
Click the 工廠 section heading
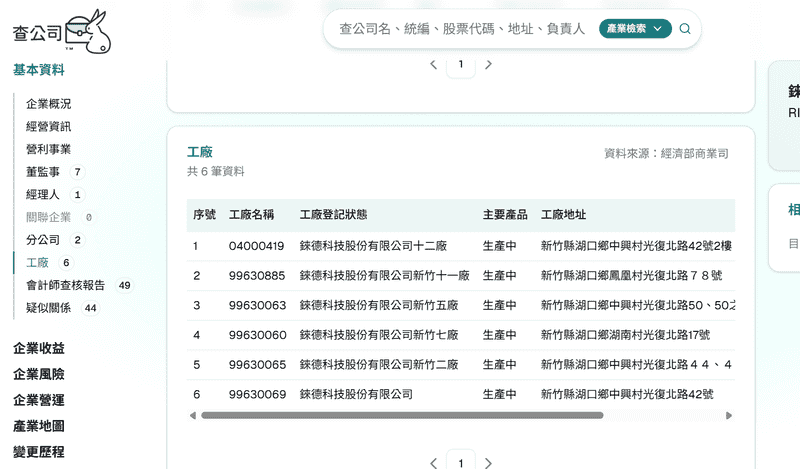(199, 152)
